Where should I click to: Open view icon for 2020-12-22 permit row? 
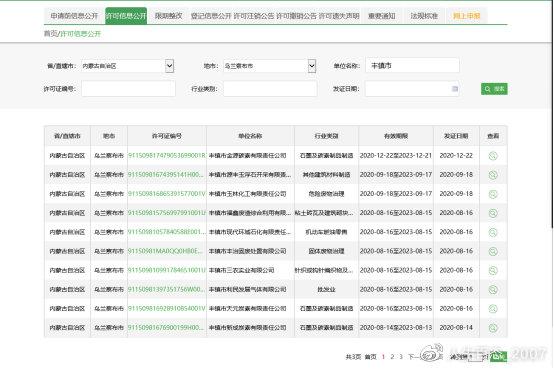pos(493,156)
